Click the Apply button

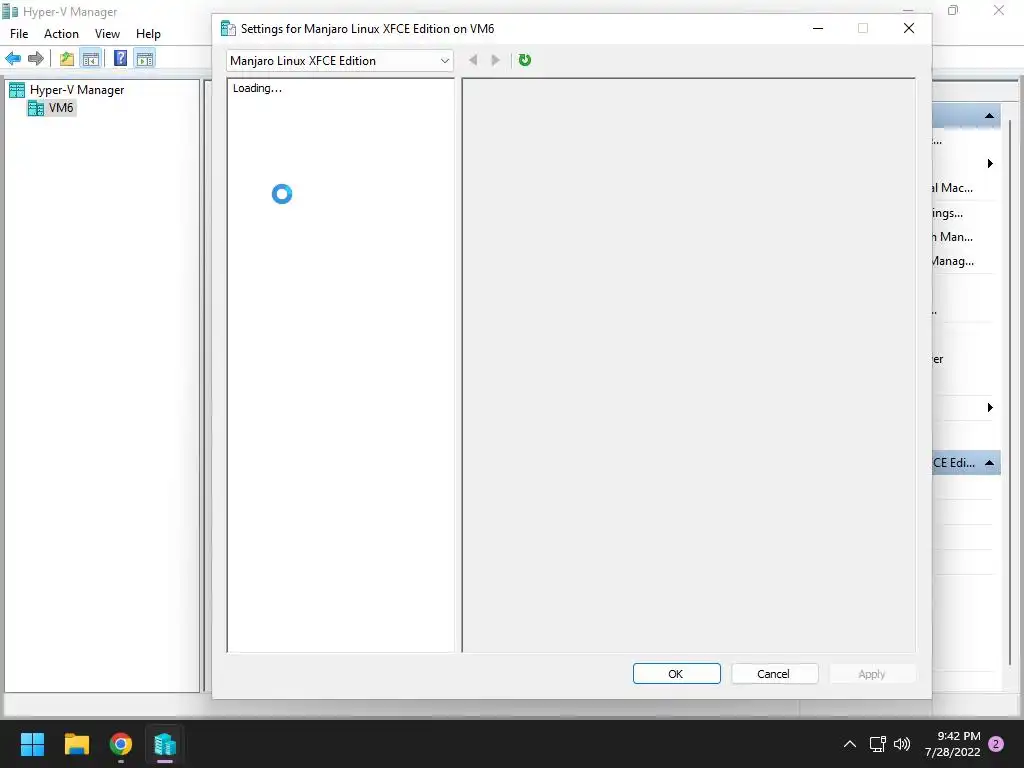(x=872, y=674)
